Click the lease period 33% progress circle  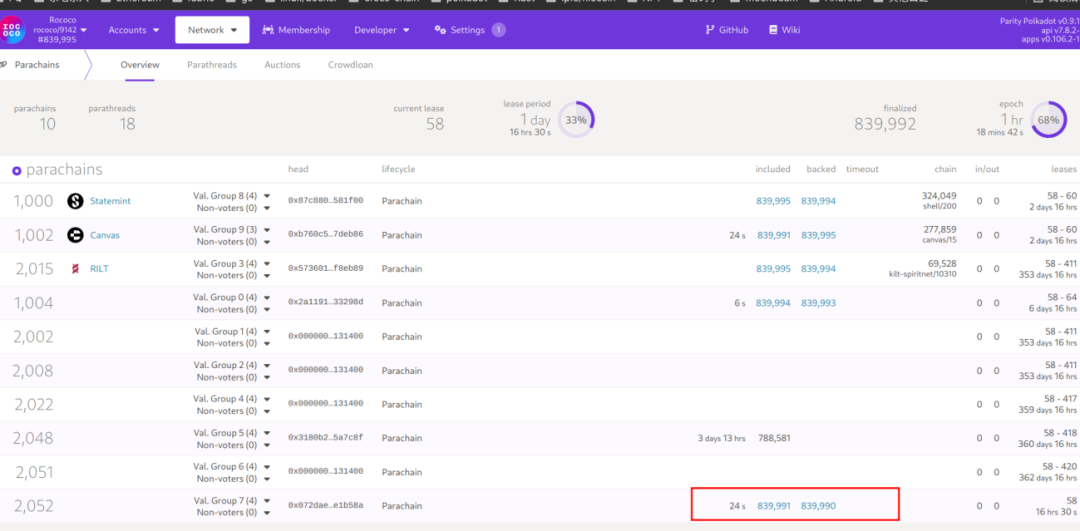[x=576, y=119]
